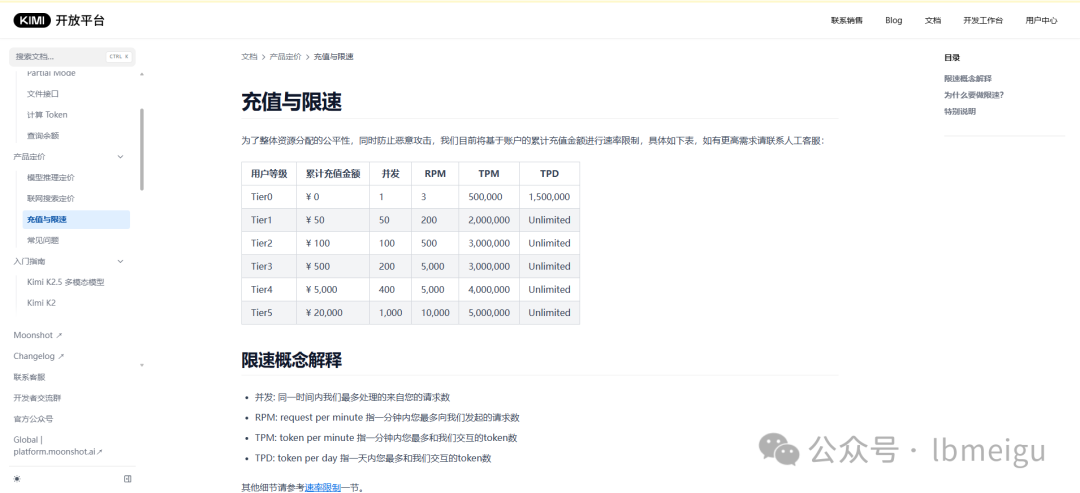Image resolution: width=1080 pixels, height=493 pixels.
Task: Open the Global platform.moonshot.ai link
Action: (58, 446)
